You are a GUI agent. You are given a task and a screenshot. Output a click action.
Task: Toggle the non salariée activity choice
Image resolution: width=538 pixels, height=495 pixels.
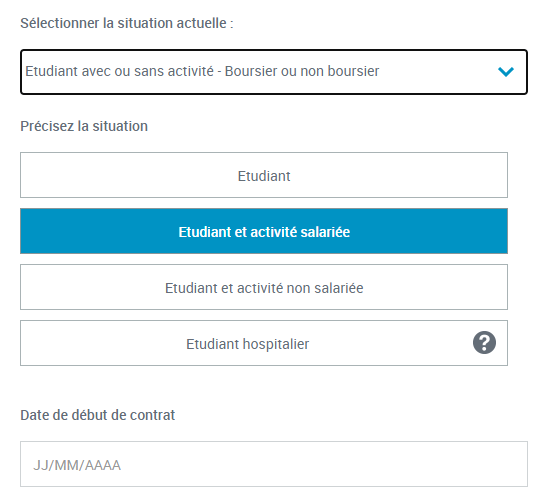pyautogui.click(x=264, y=287)
